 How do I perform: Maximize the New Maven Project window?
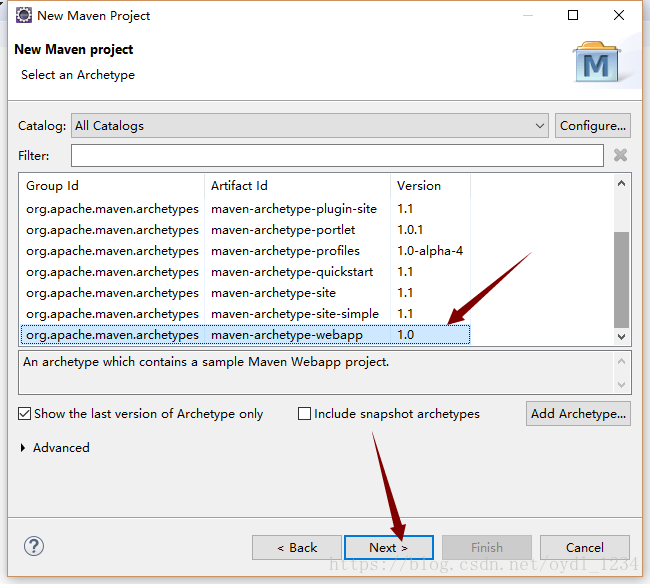click(x=573, y=15)
